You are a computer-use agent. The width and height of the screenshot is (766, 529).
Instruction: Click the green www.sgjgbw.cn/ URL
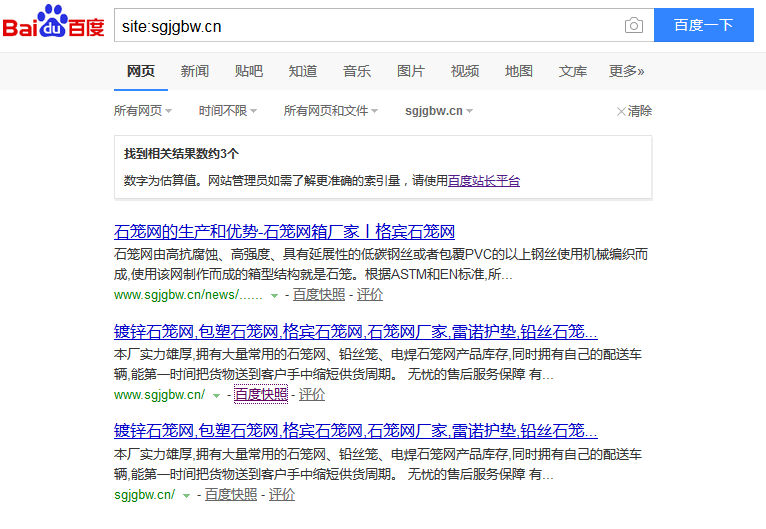pyautogui.click(x=159, y=395)
